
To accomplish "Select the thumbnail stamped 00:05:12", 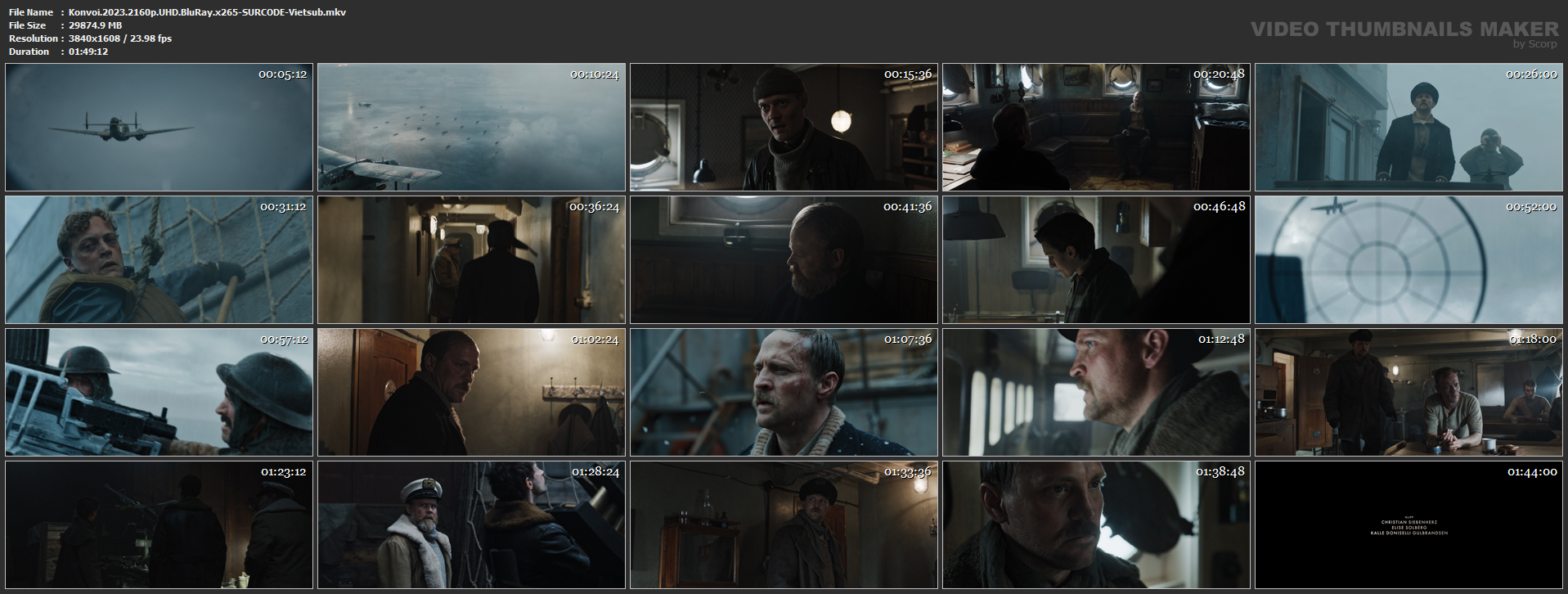I will pos(159,128).
